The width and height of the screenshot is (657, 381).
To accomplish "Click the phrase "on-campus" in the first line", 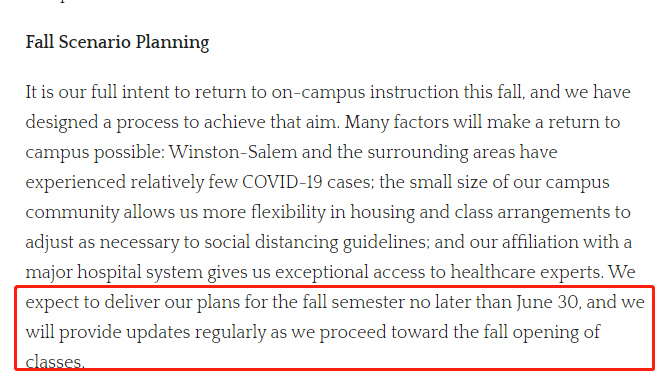I will click(318, 93).
